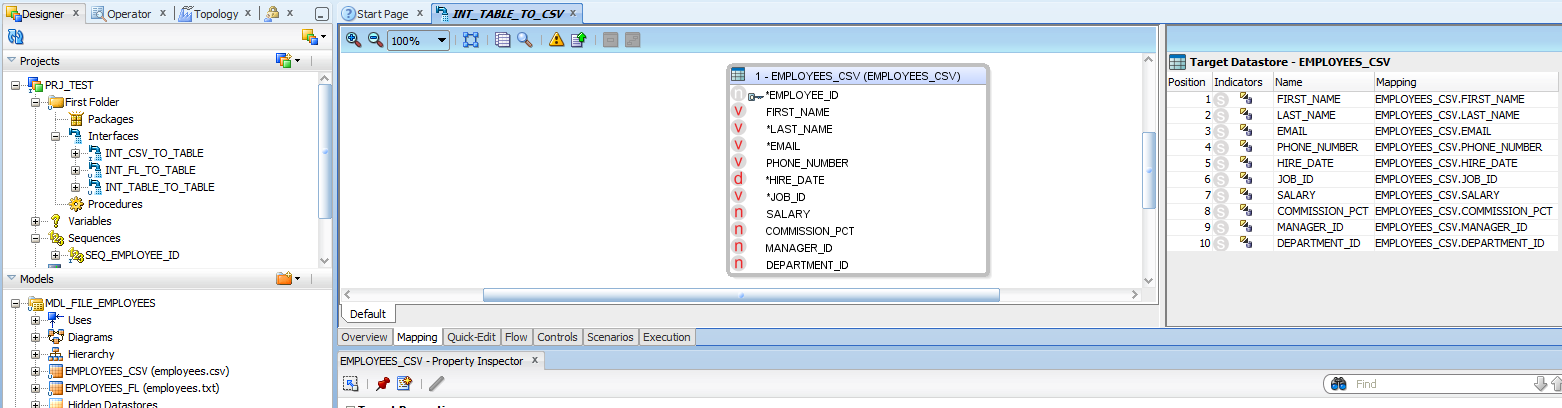Expand the Variables node
Screen dimensions: 1562x408
pos(36,221)
